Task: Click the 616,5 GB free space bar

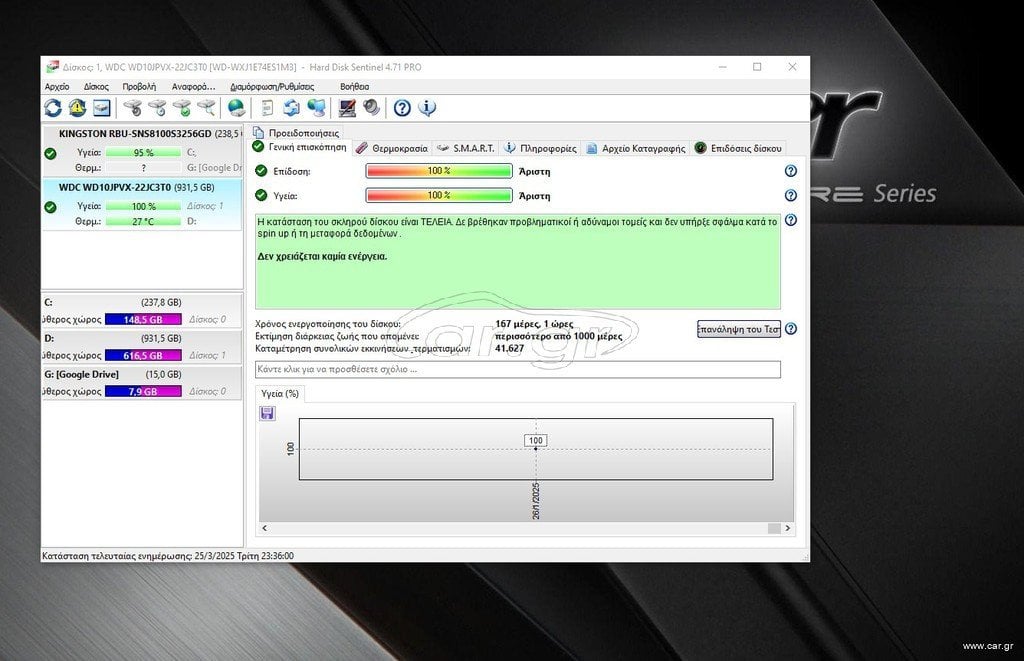Action: [143, 355]
